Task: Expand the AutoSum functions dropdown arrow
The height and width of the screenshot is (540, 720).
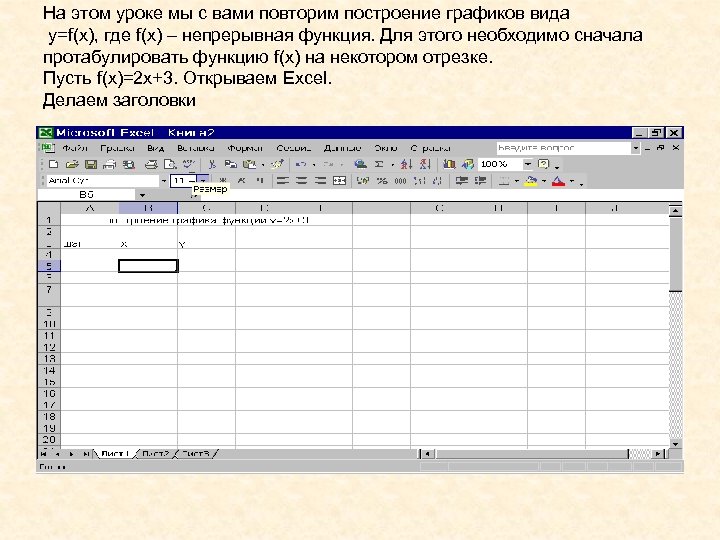Action: click(393, 165)
